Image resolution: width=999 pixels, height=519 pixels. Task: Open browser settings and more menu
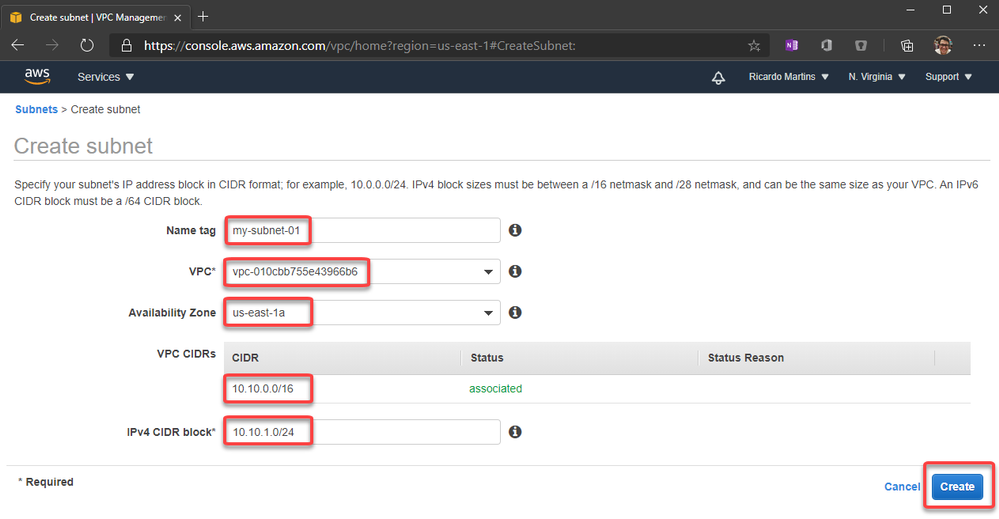(x=979, y=45)
